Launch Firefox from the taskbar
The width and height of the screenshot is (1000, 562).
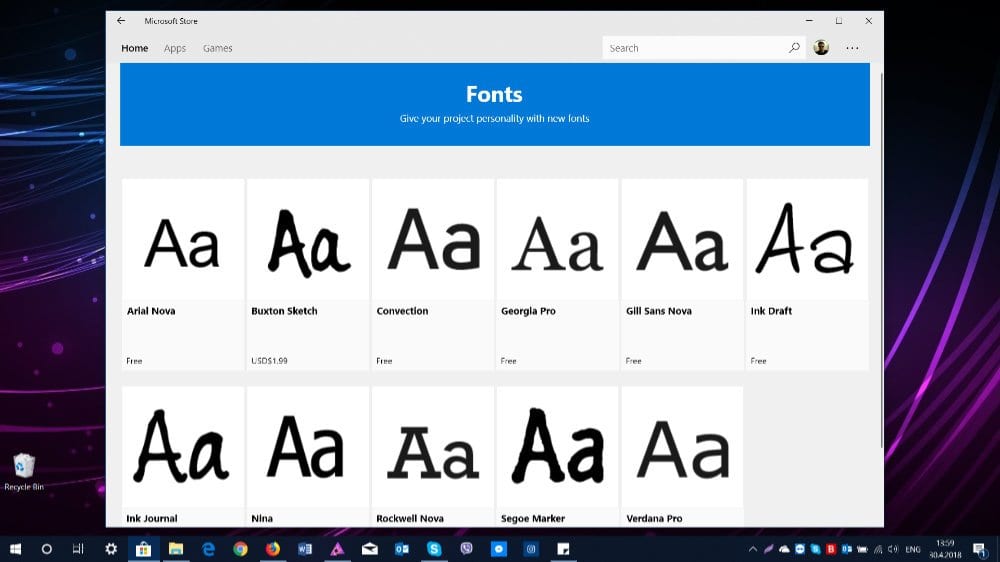point(273,549)
